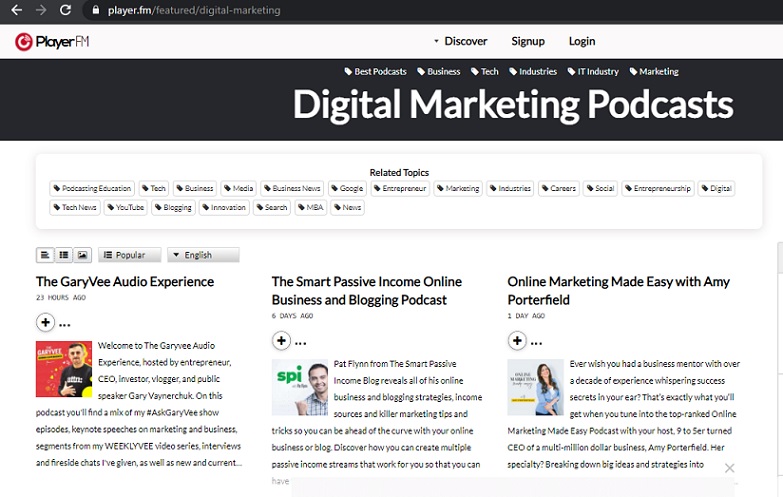The height and width of the screenshot is (497, 783).
Task: Open the Popular sort dropdown
Action: pos(130,255)
